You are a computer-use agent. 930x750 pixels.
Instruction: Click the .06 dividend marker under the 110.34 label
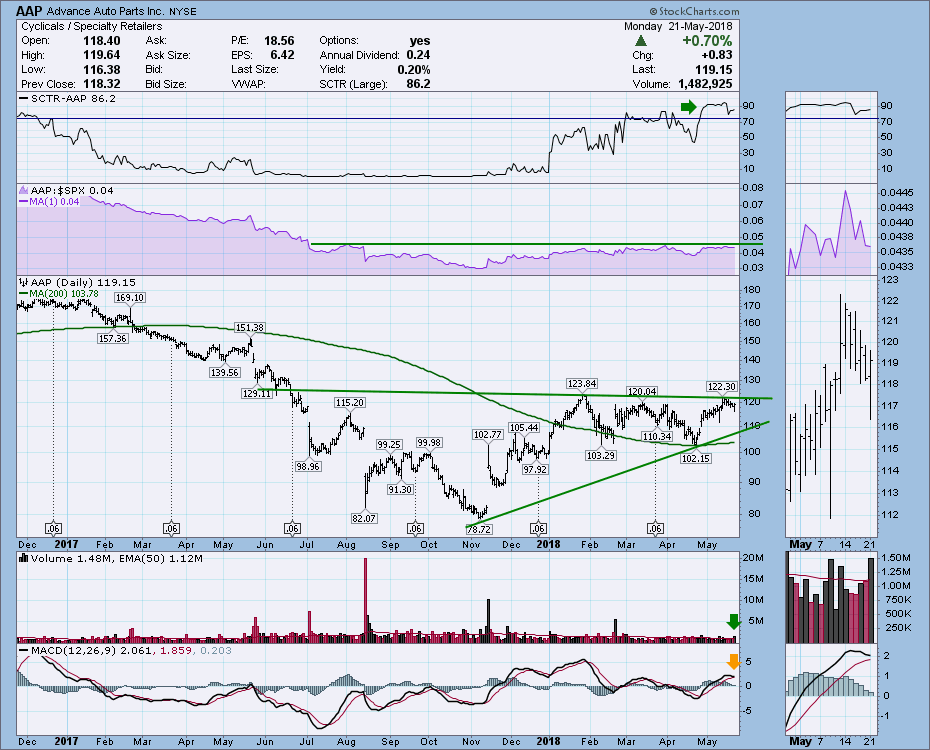tap(655, 528)
